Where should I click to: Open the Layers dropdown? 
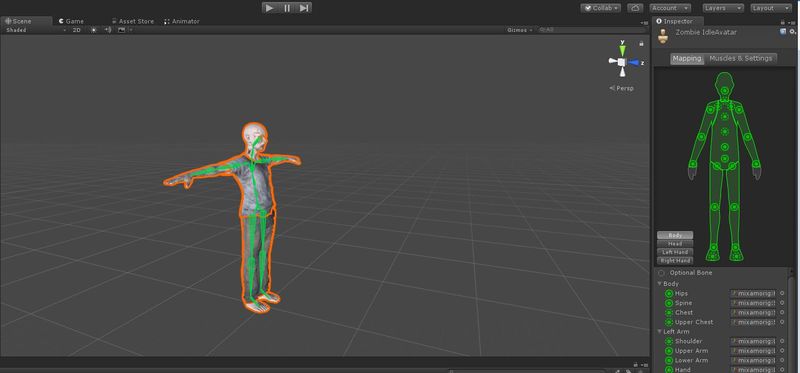[723, 8]
